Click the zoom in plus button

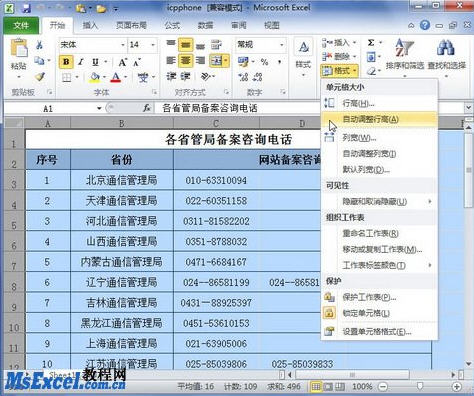456,387
